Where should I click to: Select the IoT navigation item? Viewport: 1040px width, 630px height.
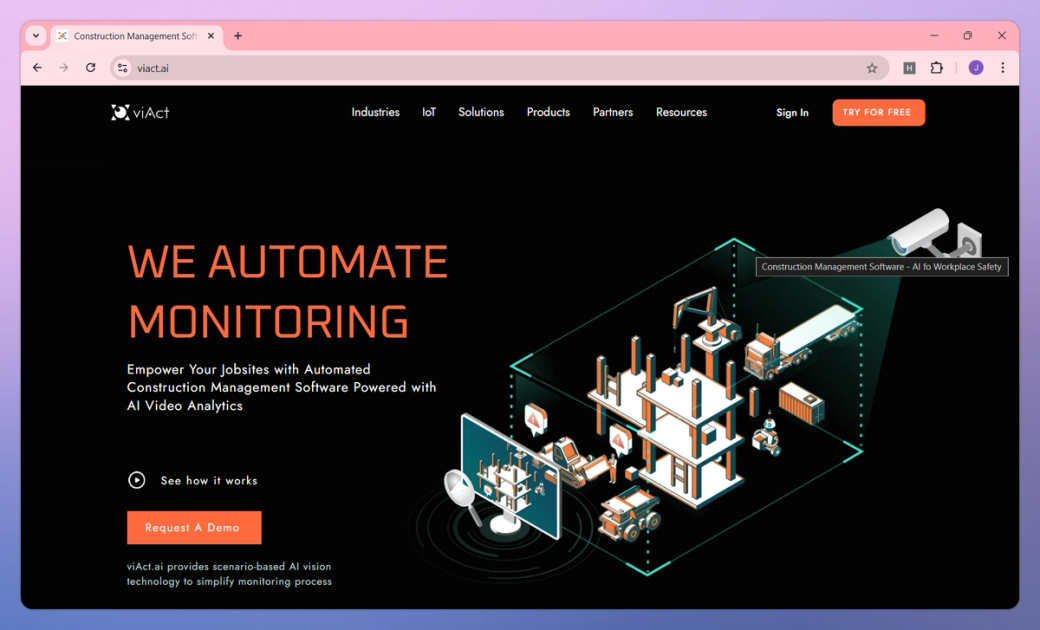pos(428,112)
